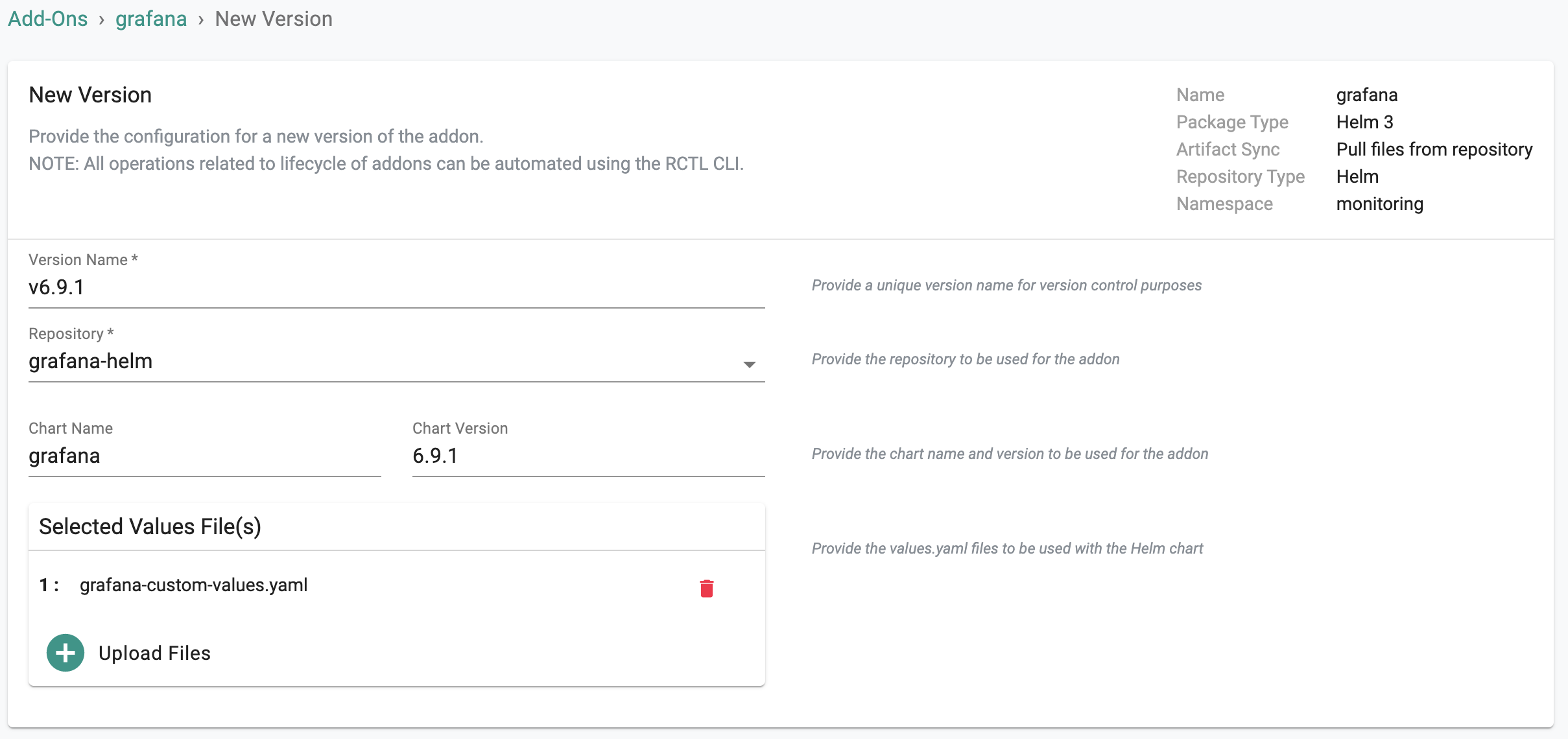This screenshot has width=1568, height=739.
Task: Click the New Version page heading
Action: point(90,95)
